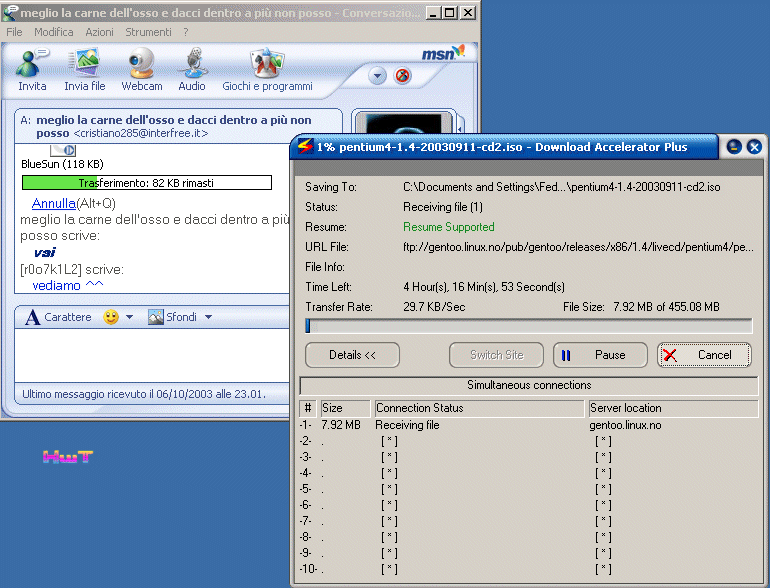Click the Size column header
Image resolution: width=770 pixels, height=588 pixels.
(x=345, y=408)
